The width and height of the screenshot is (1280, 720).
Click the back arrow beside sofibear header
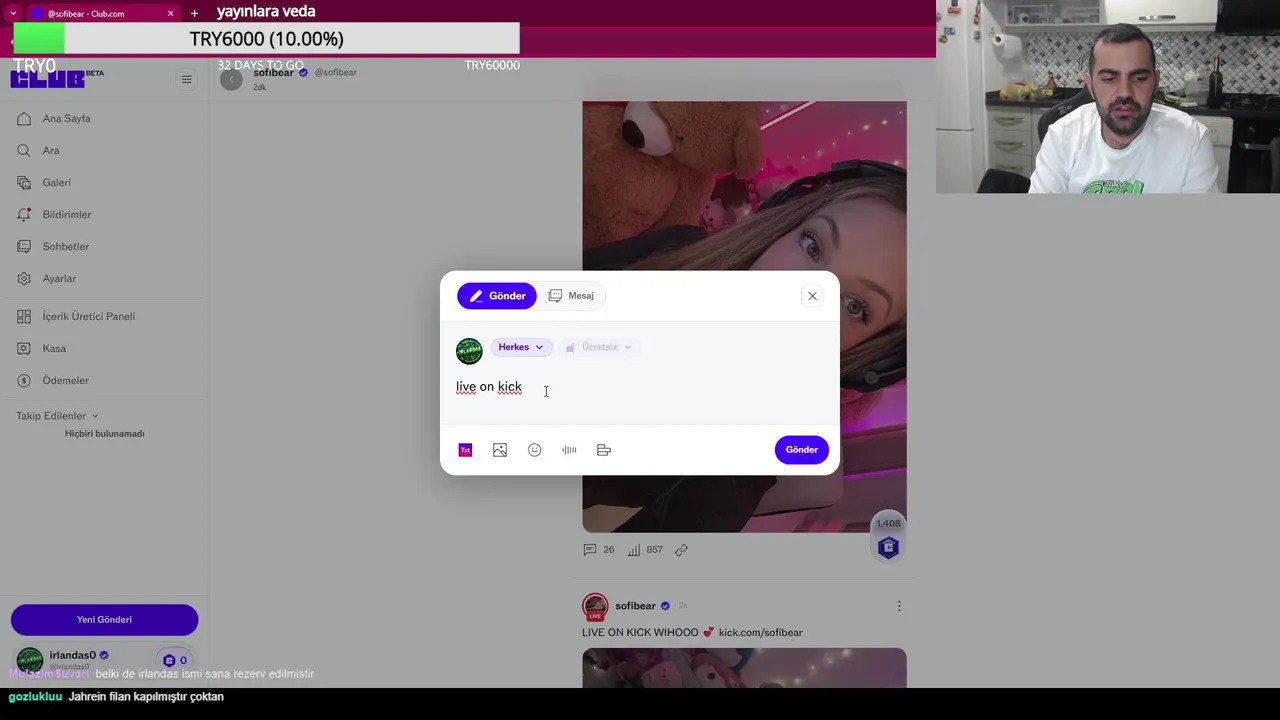pyautogui.click(x=231, y=80)
